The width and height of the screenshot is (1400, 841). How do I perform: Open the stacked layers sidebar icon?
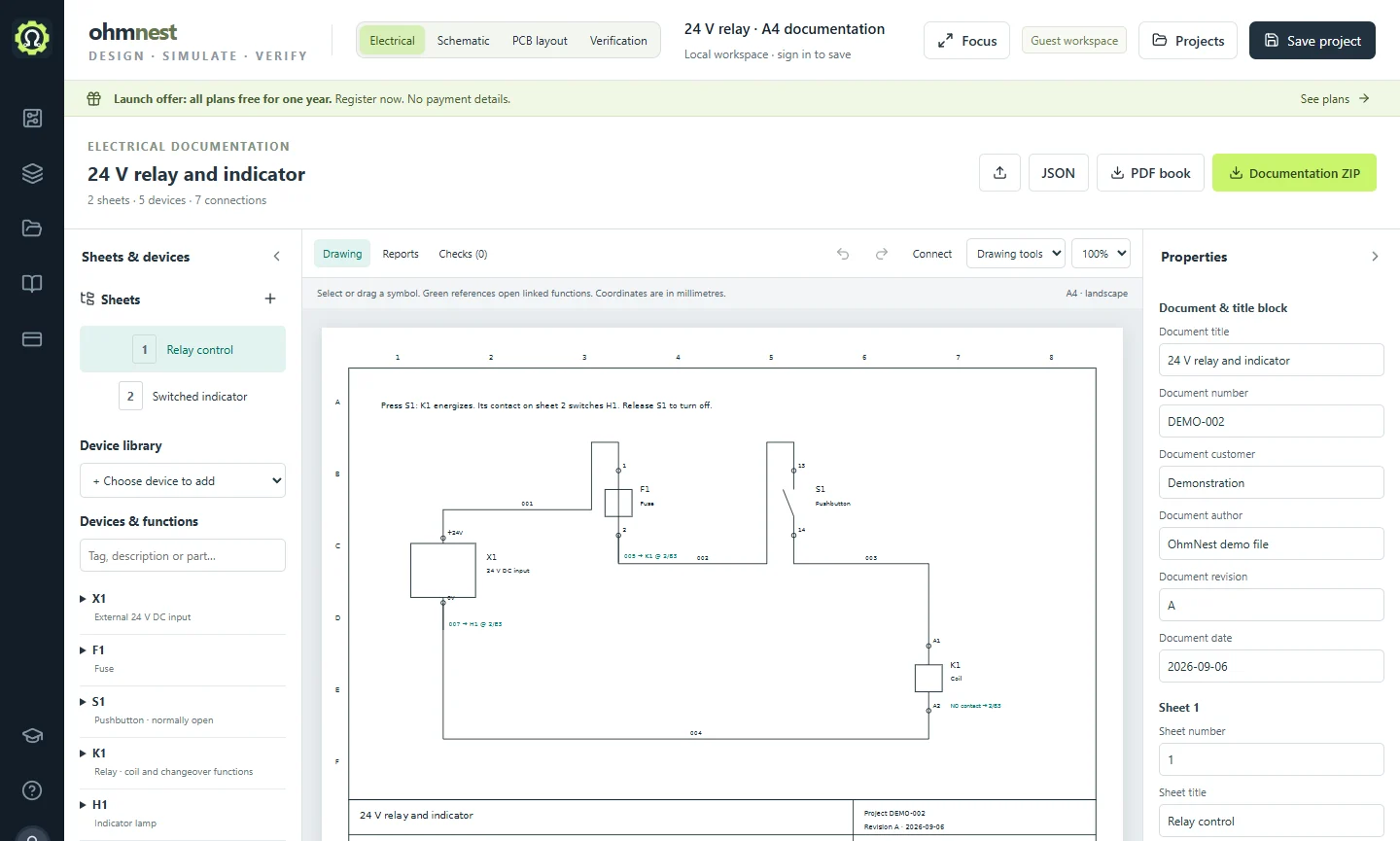click(32, 173)
